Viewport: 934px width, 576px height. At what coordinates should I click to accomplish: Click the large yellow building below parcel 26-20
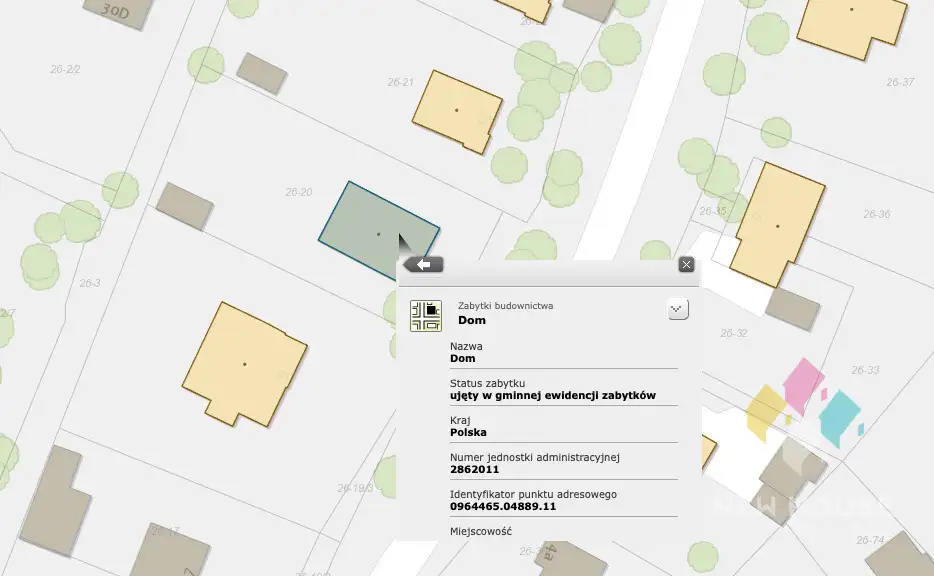coord(244,363)
